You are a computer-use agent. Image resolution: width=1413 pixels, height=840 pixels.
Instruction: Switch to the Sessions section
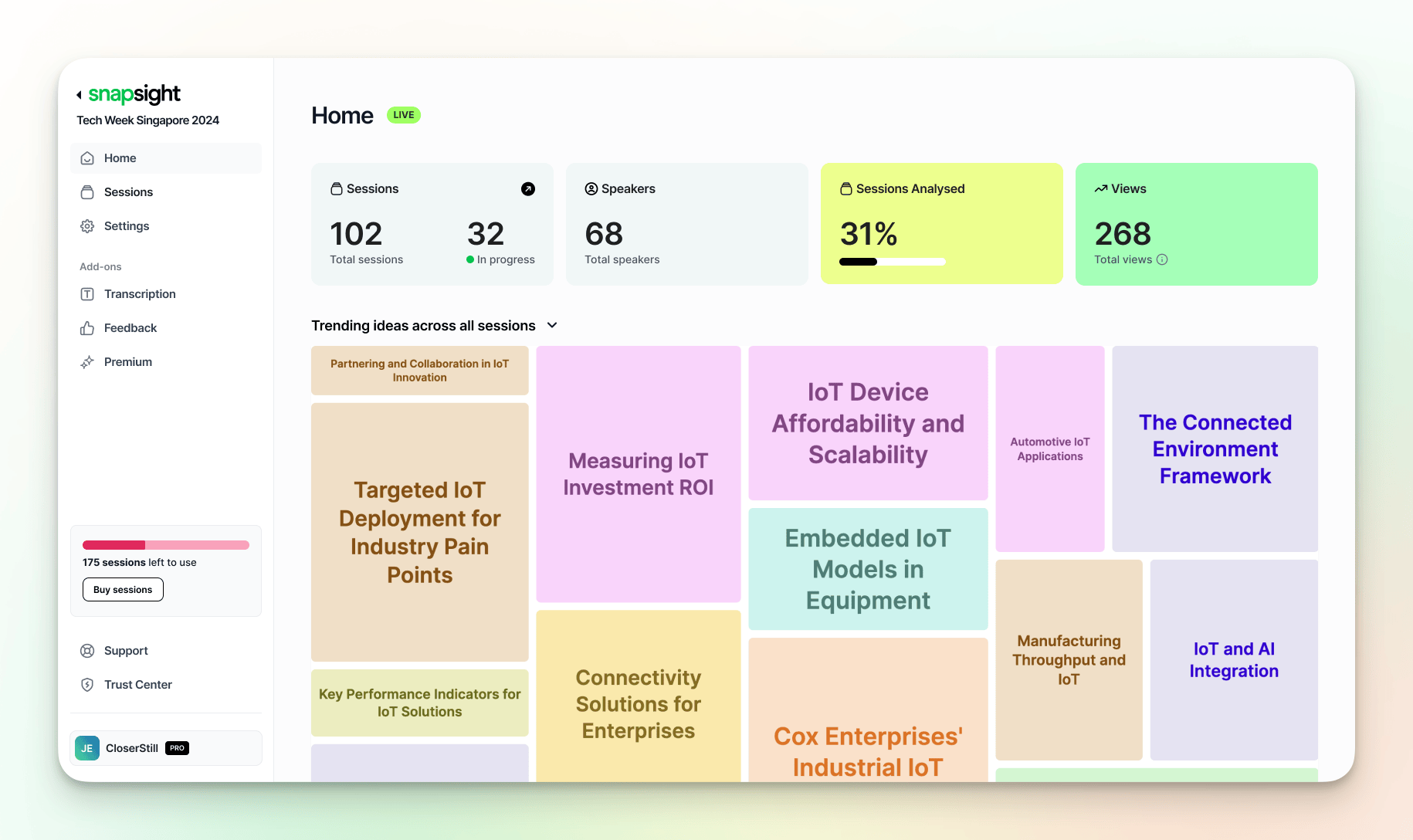pos(127,191)
